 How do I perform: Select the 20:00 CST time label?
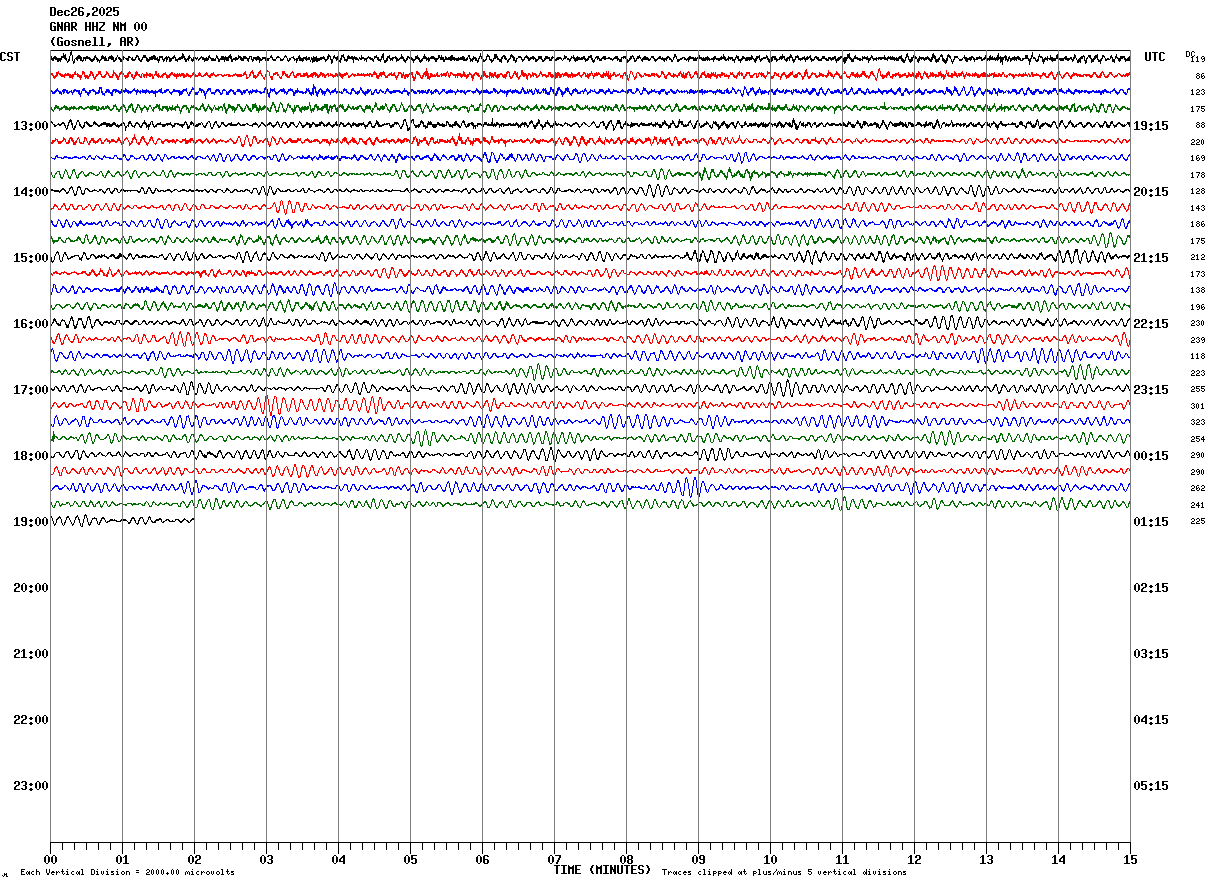pos(31,588)
